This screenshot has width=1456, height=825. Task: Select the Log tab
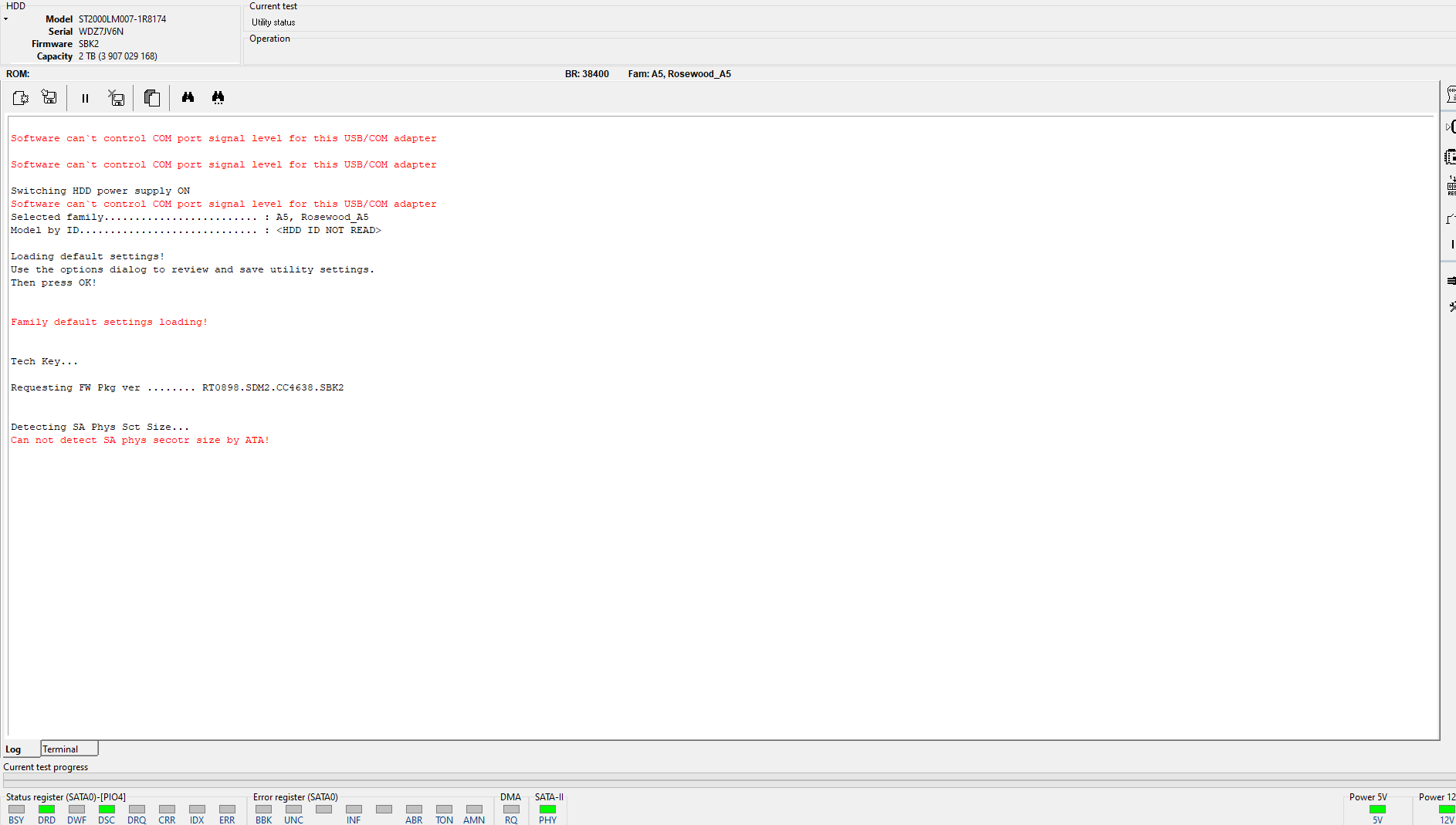point(14,749)
